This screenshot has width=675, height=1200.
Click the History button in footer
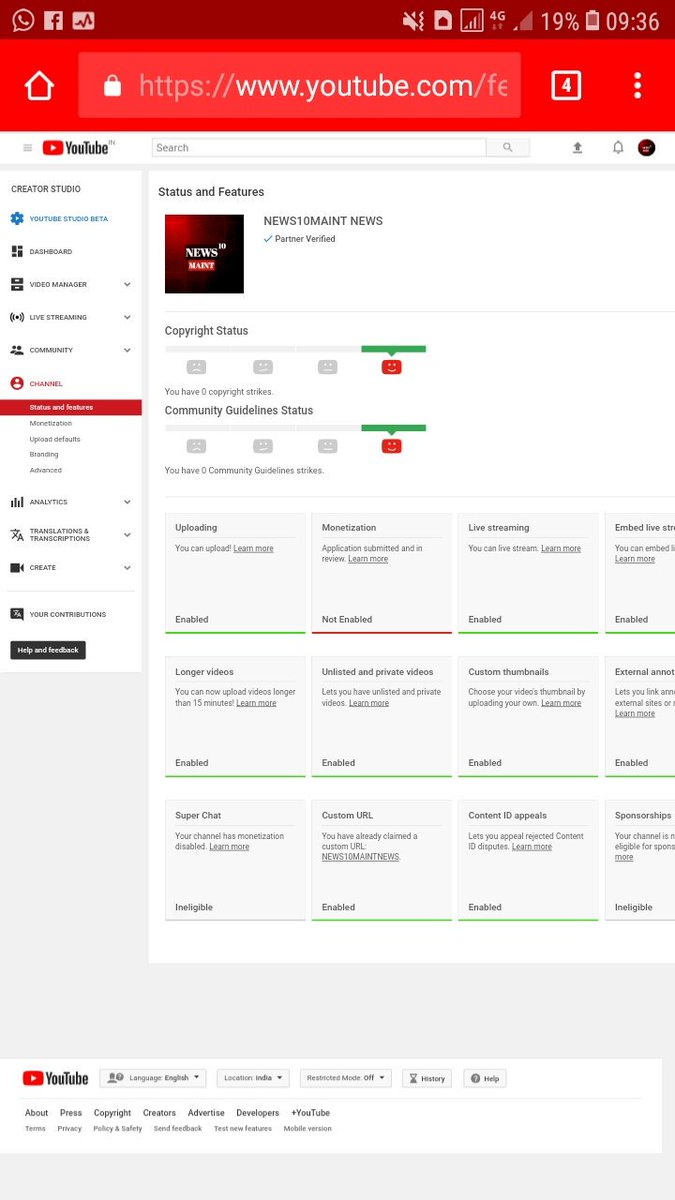point(427,1078)
